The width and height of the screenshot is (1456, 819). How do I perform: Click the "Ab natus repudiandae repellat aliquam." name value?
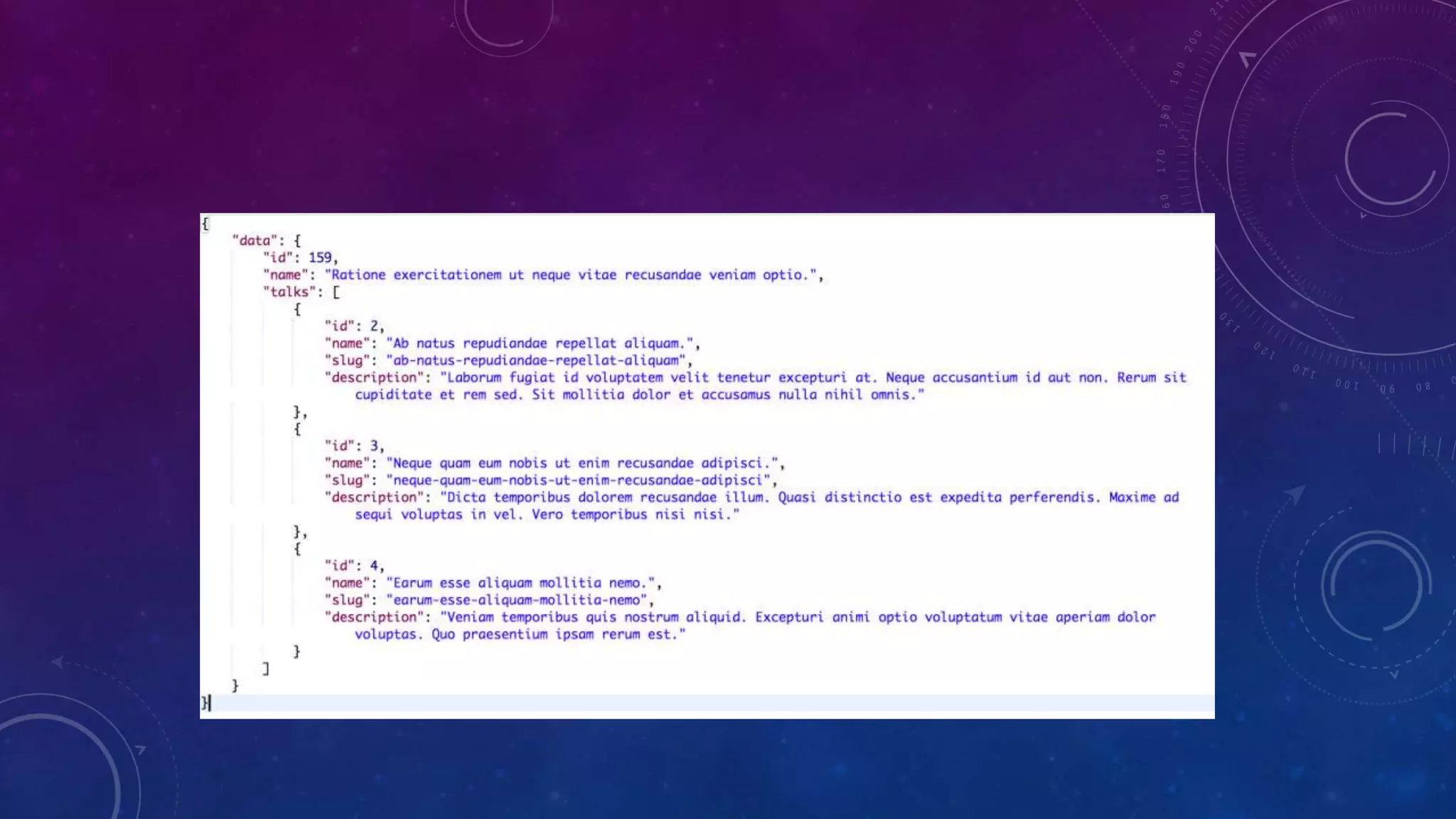pos(542,343)
